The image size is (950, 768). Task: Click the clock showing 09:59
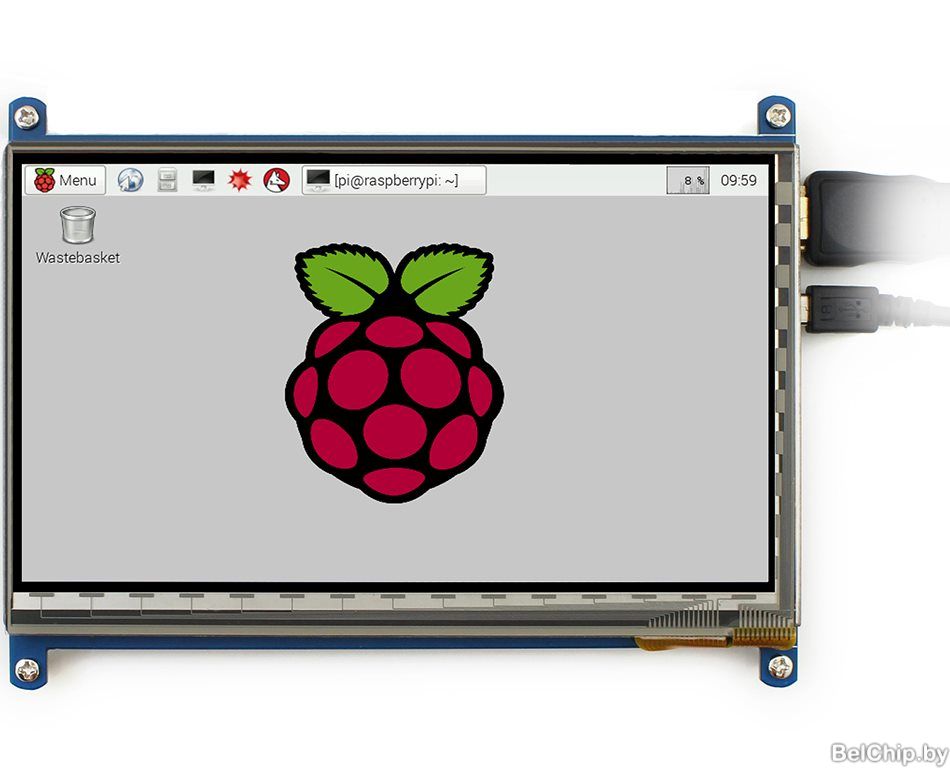point(739,180)
